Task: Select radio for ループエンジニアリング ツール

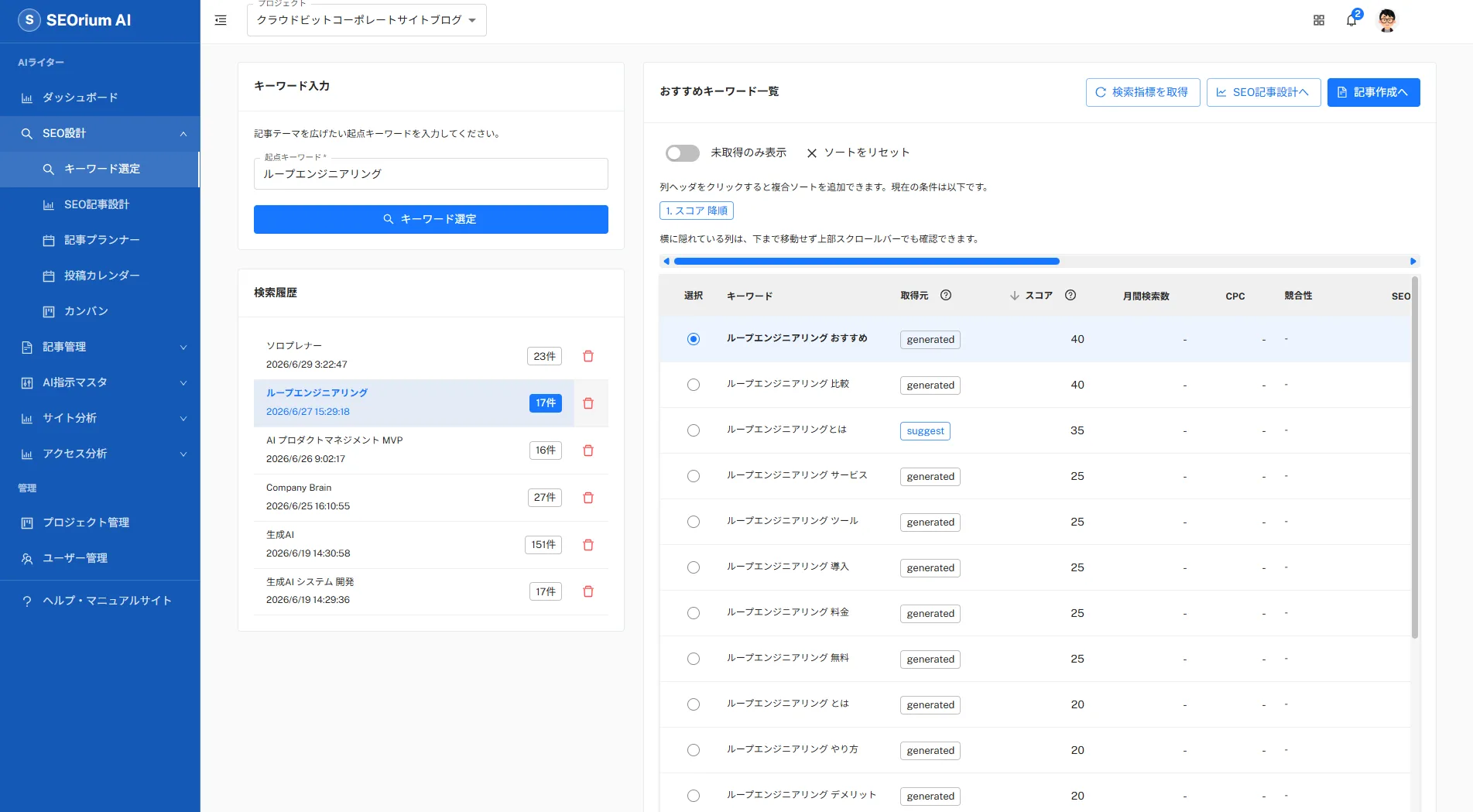Action: [694, 522]
